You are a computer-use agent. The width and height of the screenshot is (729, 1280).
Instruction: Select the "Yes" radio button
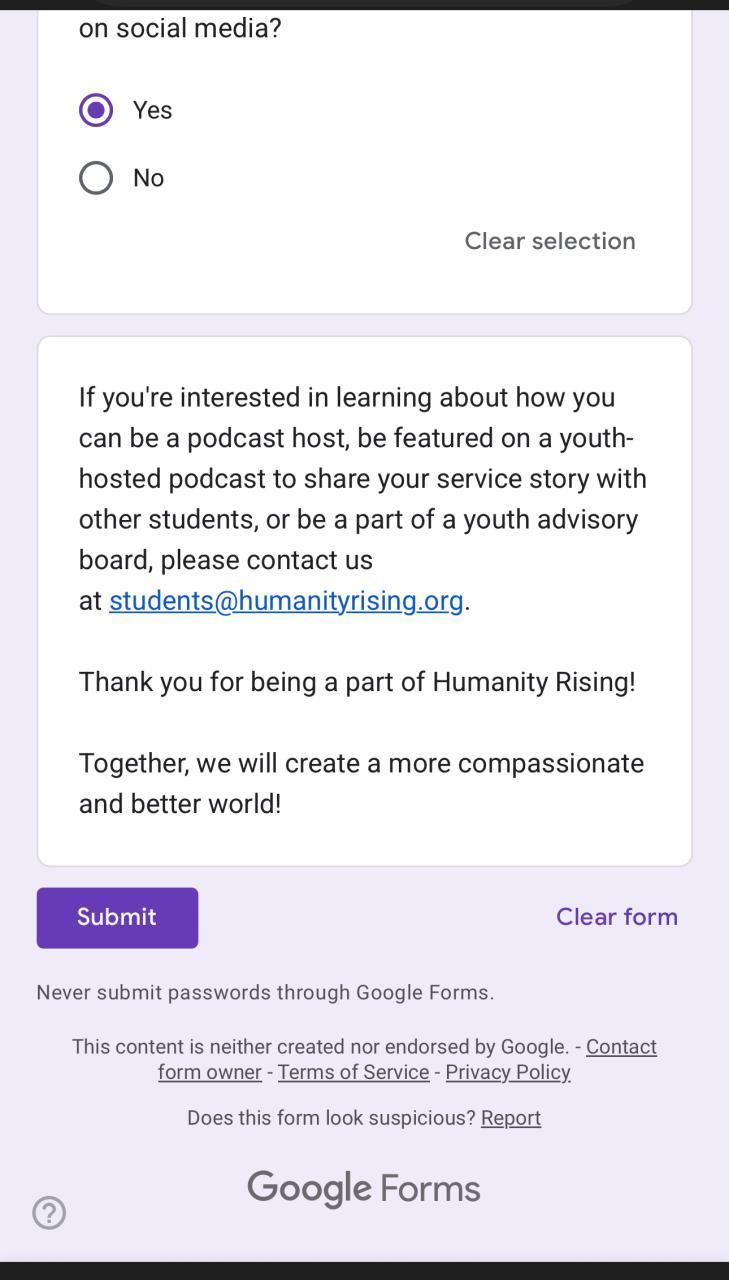96,110
